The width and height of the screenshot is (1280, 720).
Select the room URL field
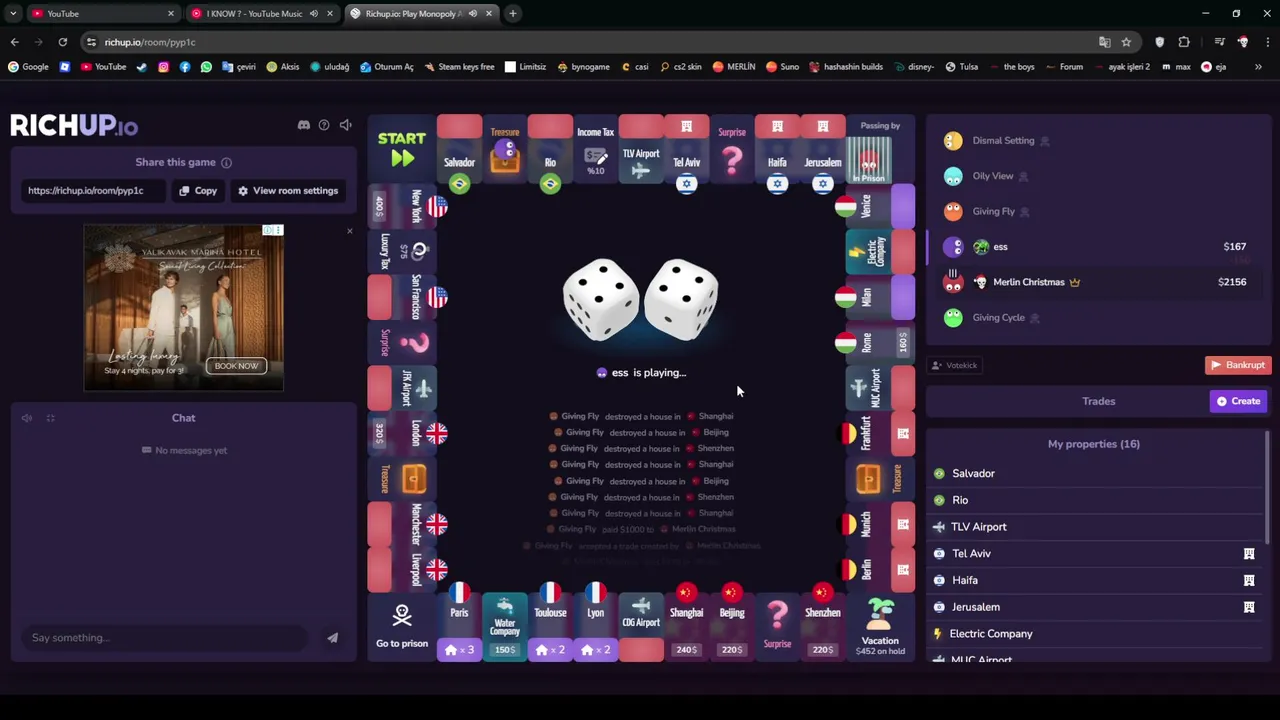[x=92, y=190]
